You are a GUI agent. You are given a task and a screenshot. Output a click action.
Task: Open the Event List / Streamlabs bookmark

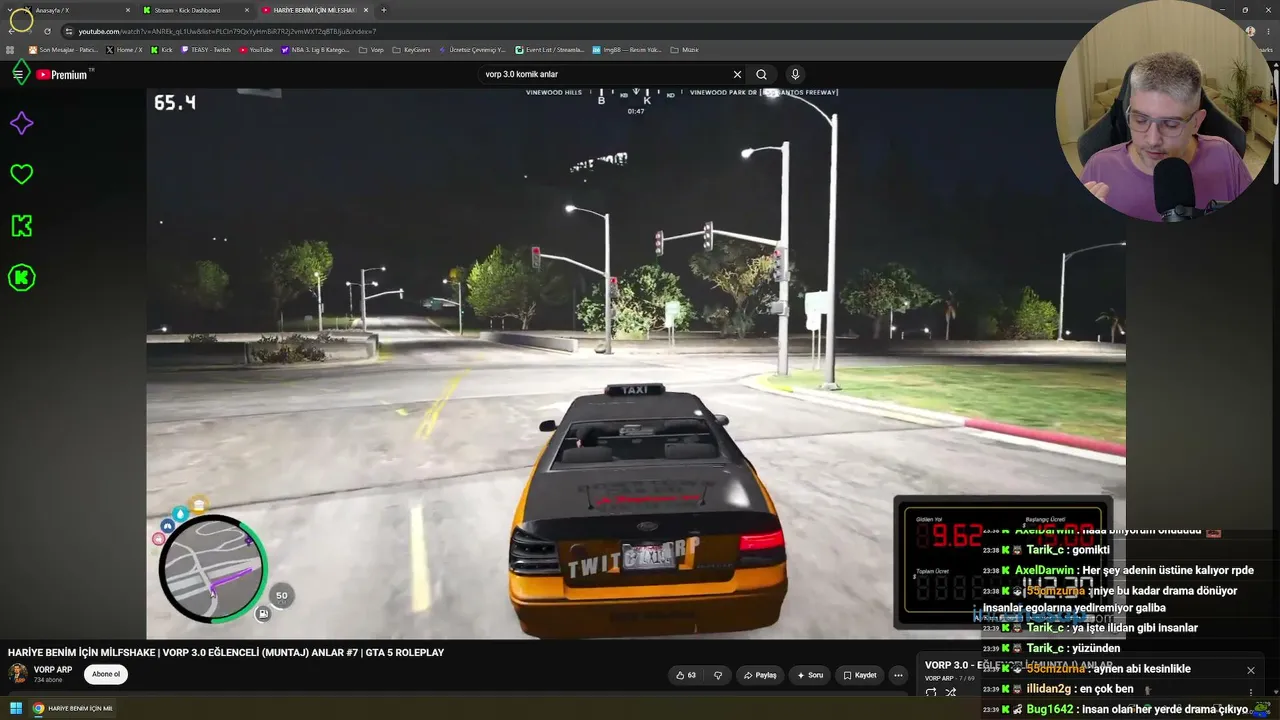coord(550,50)
